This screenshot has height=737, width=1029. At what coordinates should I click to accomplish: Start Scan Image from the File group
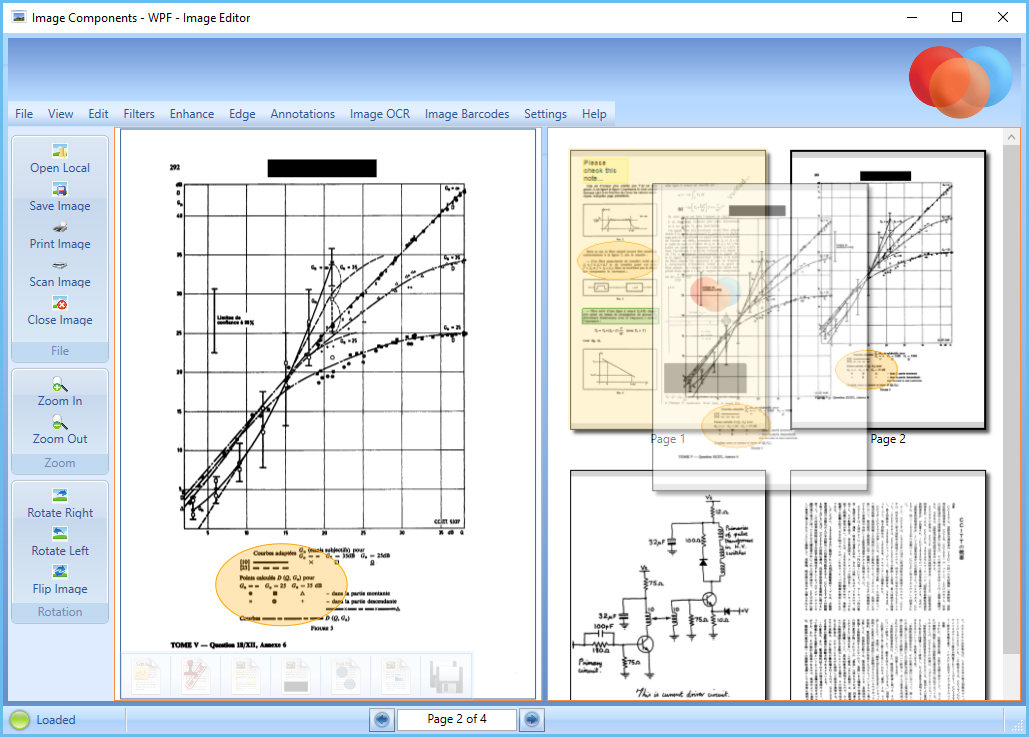pyautogui.click(x=60, y=274)
